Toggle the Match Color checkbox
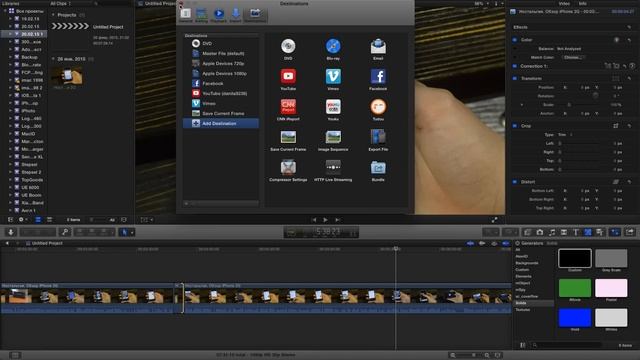640x360 pixels. click(515, 58)
